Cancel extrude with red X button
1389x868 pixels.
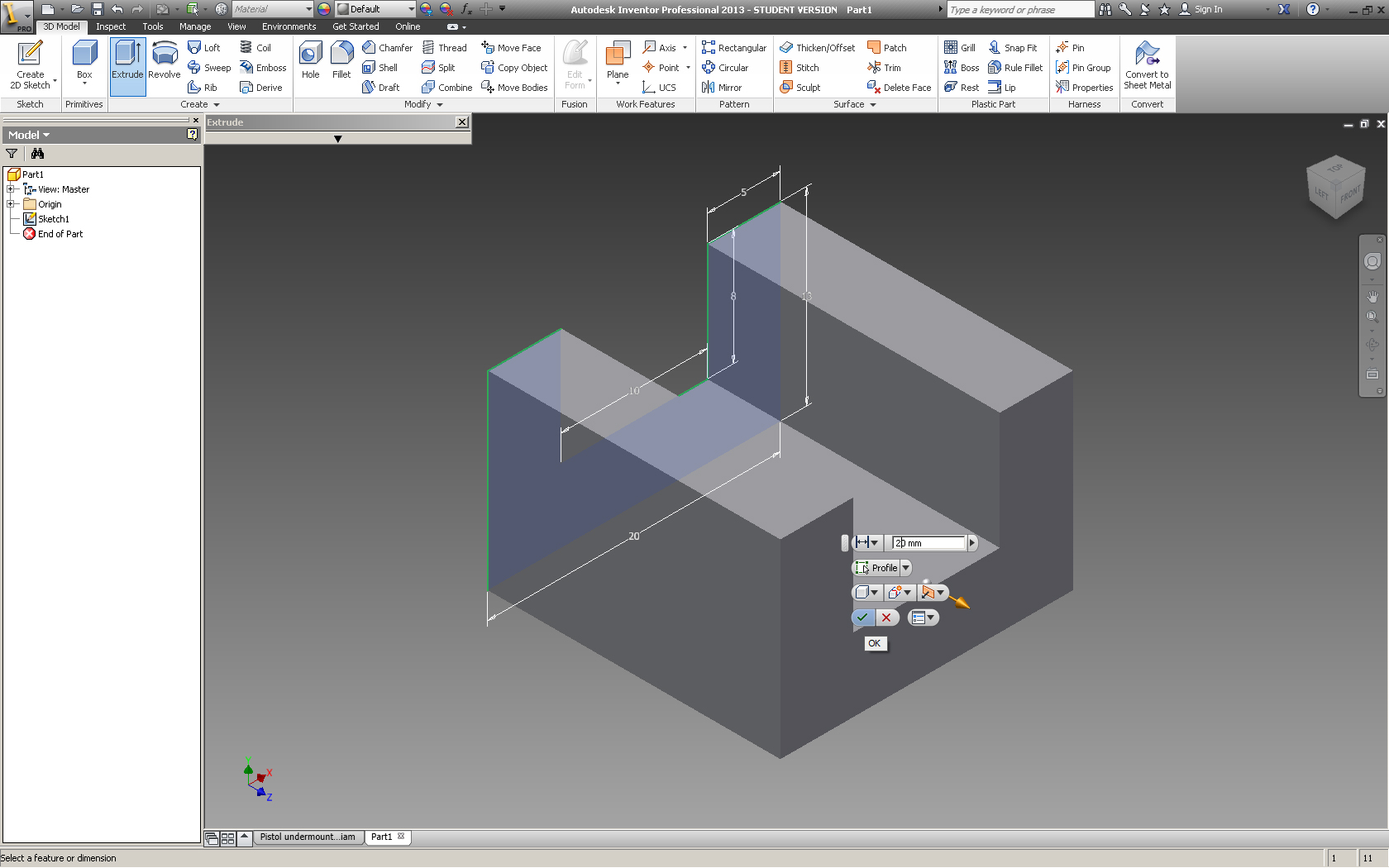[x=886, y=618]
